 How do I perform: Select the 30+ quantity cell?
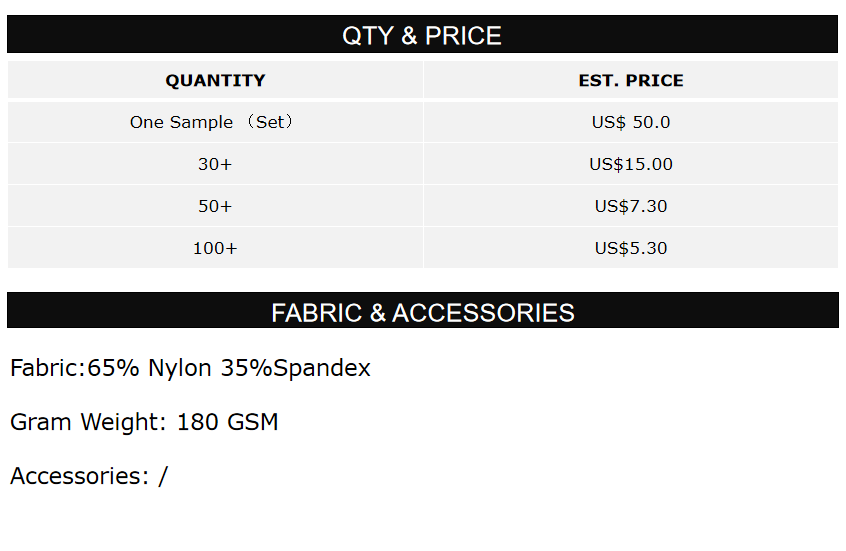(x=215, y=165)
